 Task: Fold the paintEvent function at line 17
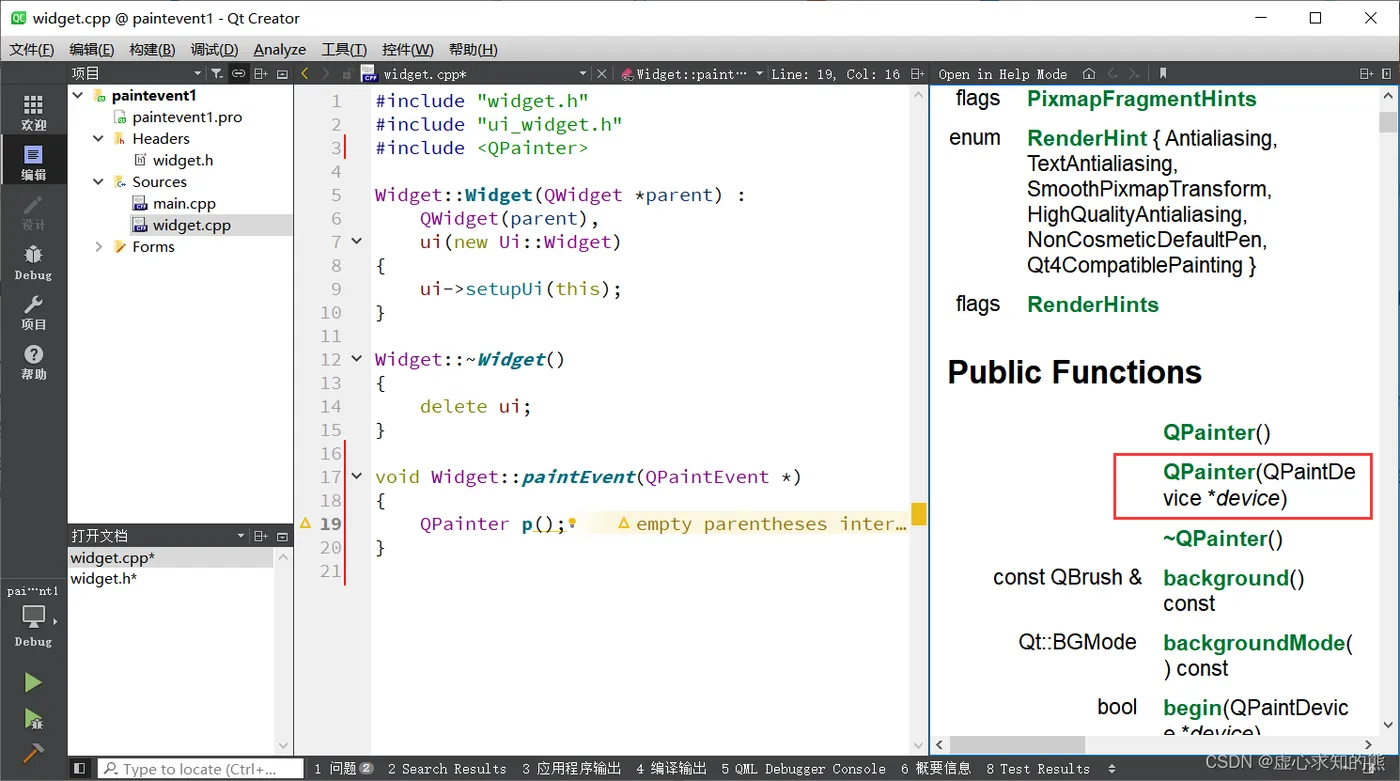357,476
